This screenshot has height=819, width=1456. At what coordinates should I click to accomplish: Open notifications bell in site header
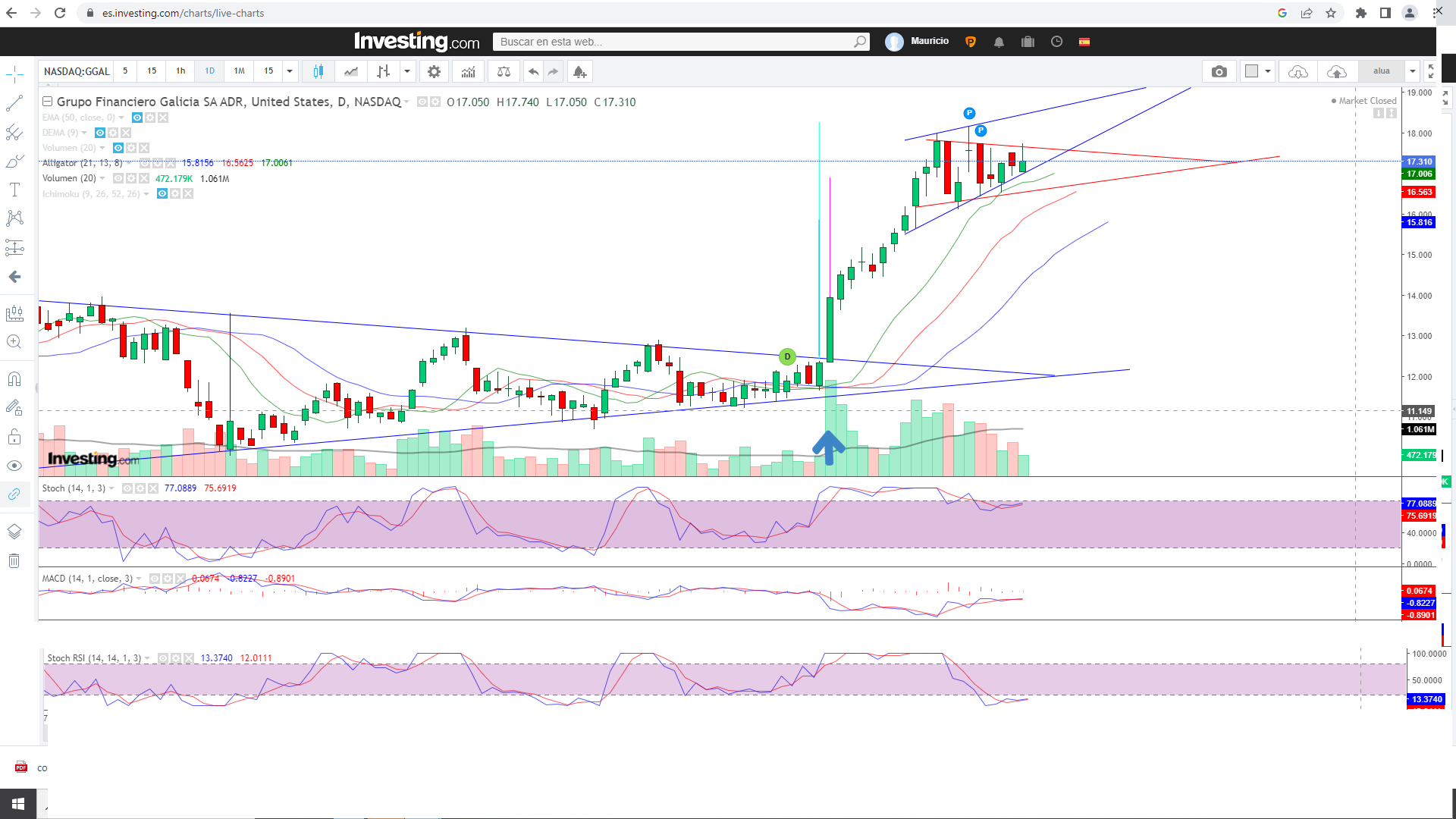pyautogui.click(x=999, y=42)
